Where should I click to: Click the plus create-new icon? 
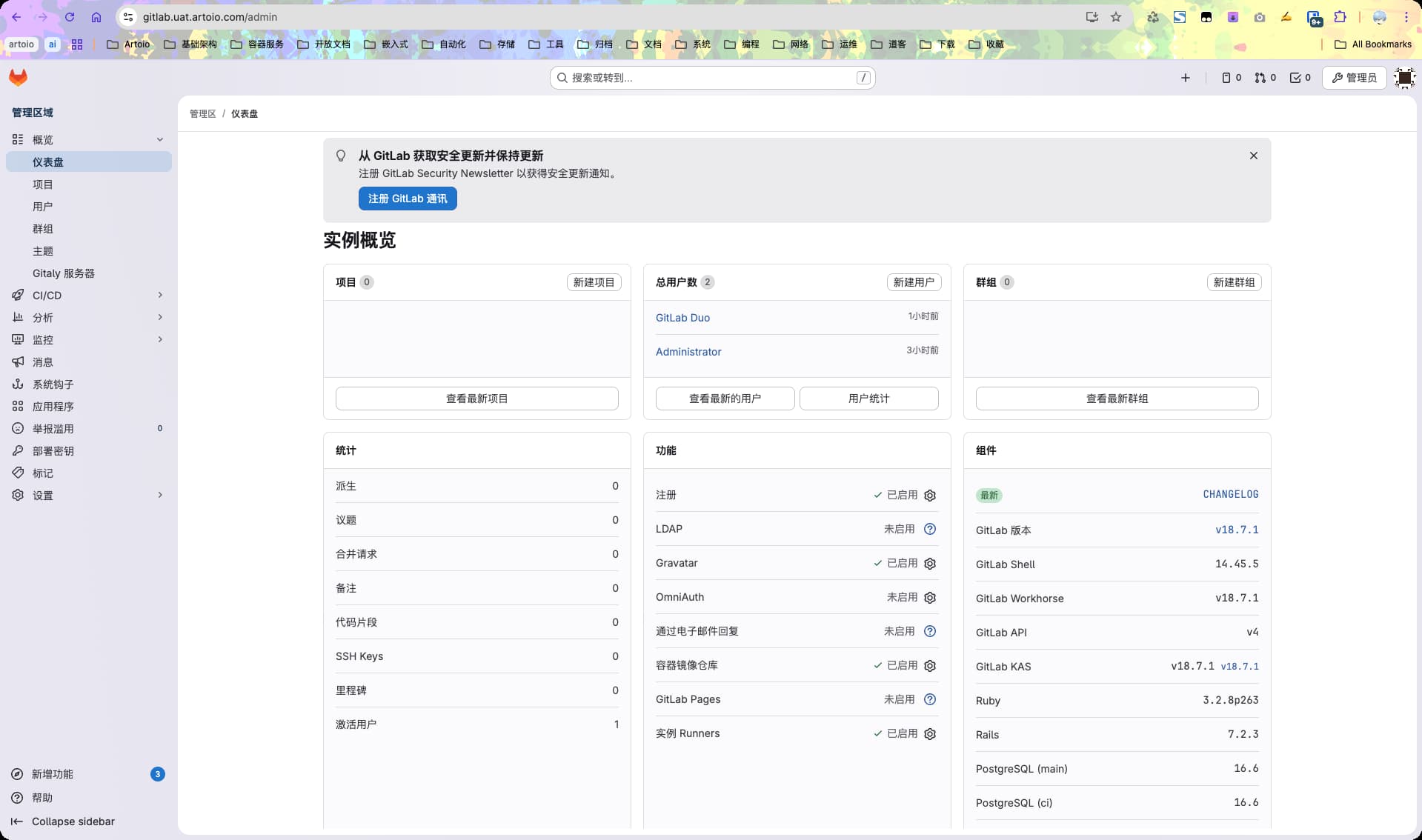1185,78
